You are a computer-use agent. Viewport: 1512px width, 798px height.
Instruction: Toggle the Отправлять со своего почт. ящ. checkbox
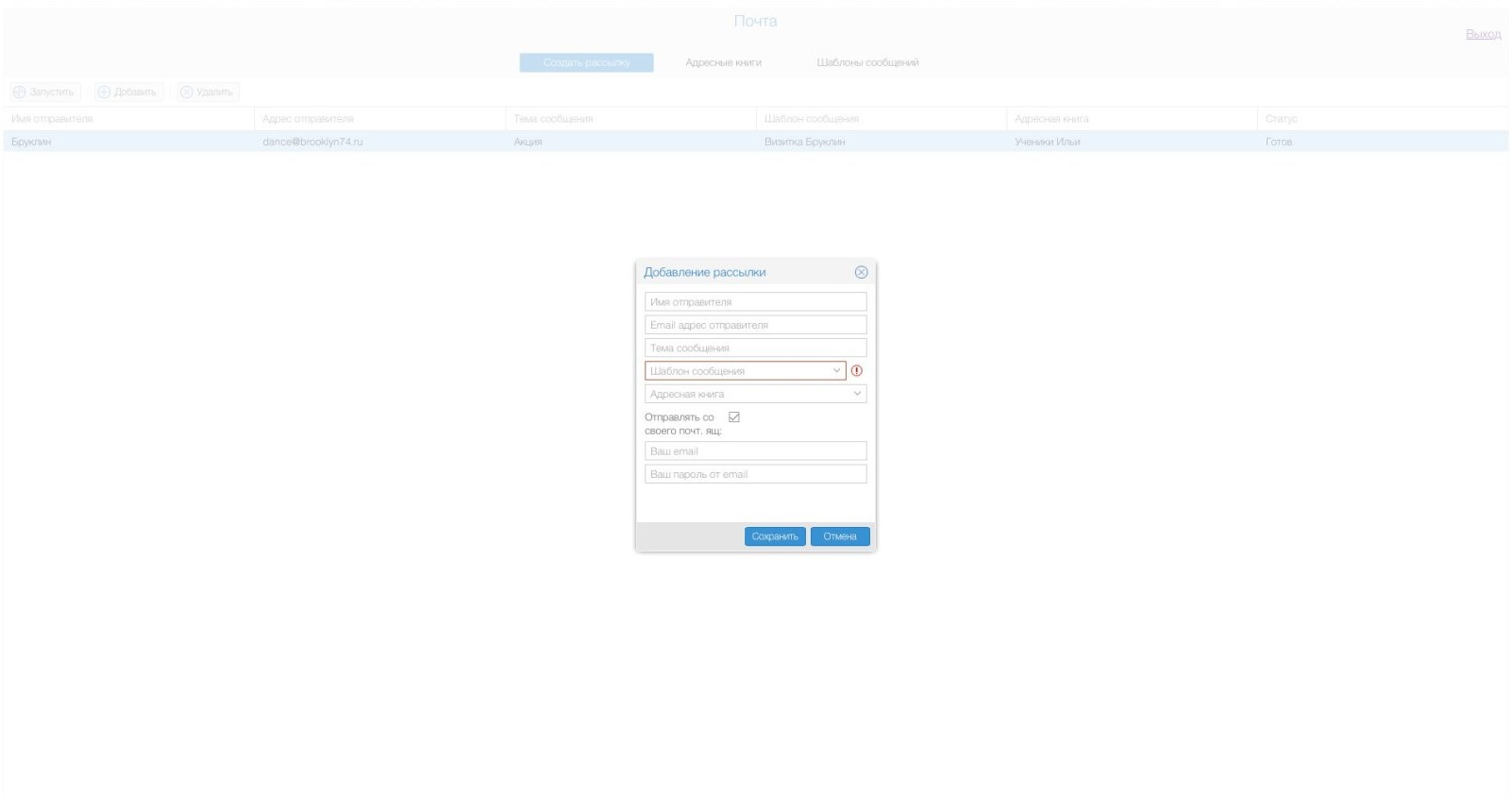click(x=734, y=417)
